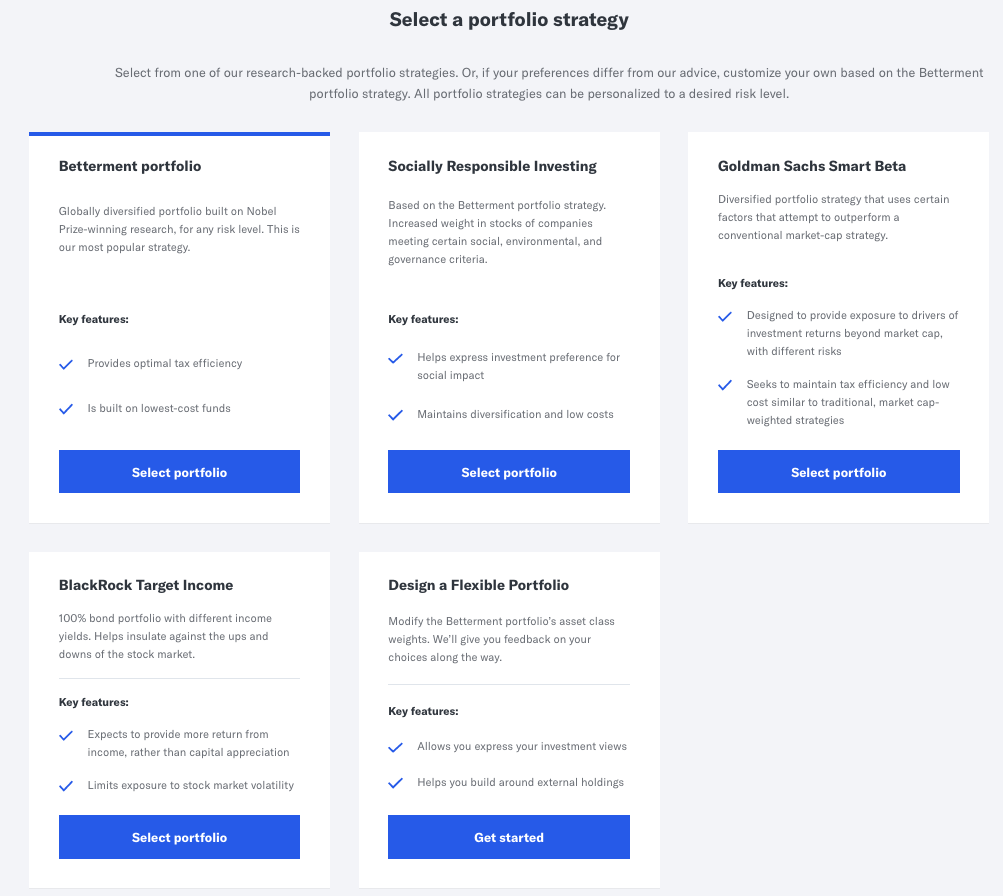1003x896 pixels.
Task: Click the checkmark beside 'Is built on lowest-cost funds'
Action: 66,409
